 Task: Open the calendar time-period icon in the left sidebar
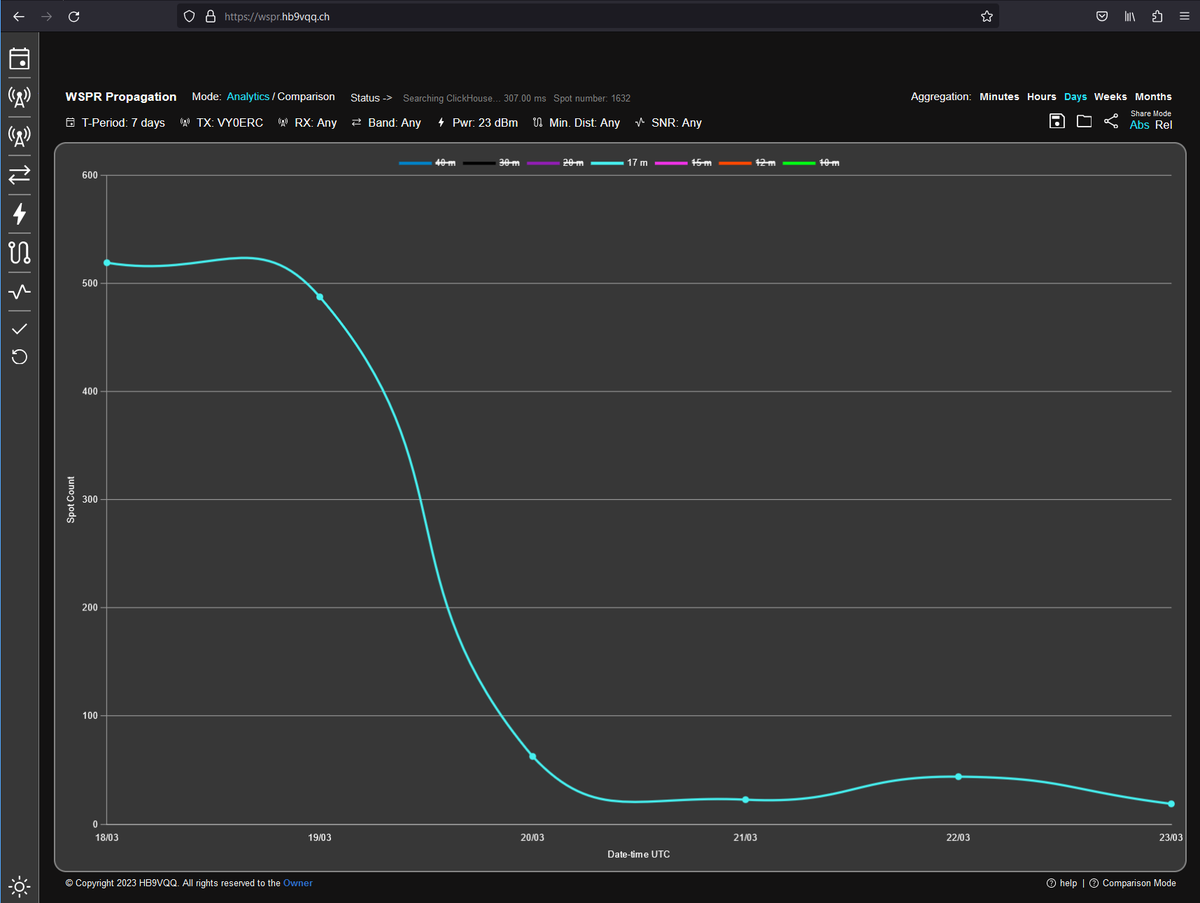click(19, 58)
